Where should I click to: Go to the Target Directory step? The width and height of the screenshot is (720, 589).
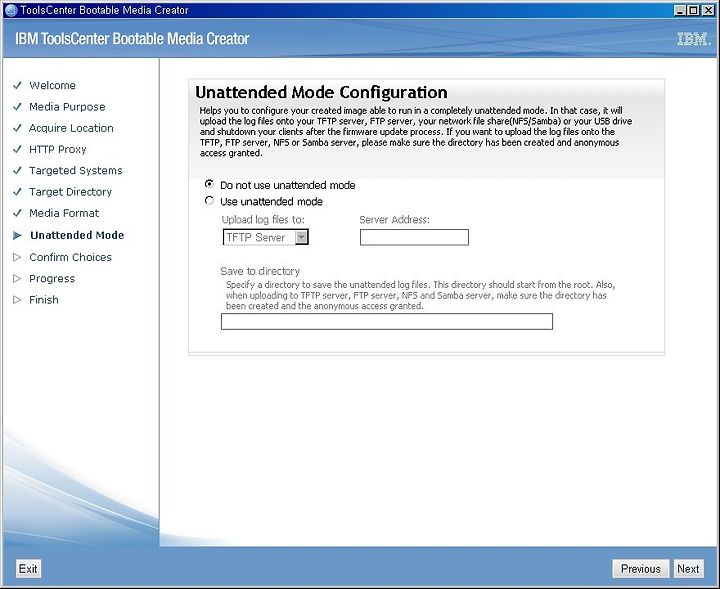click(x=70, y=192)
